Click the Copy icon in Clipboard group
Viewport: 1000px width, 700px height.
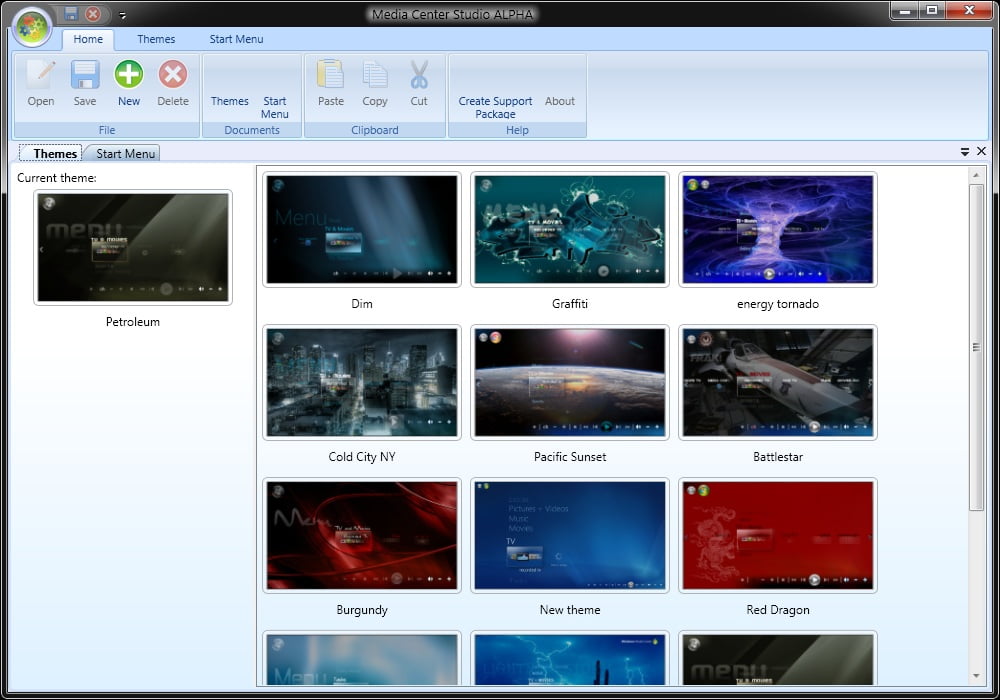coord(375,76)
